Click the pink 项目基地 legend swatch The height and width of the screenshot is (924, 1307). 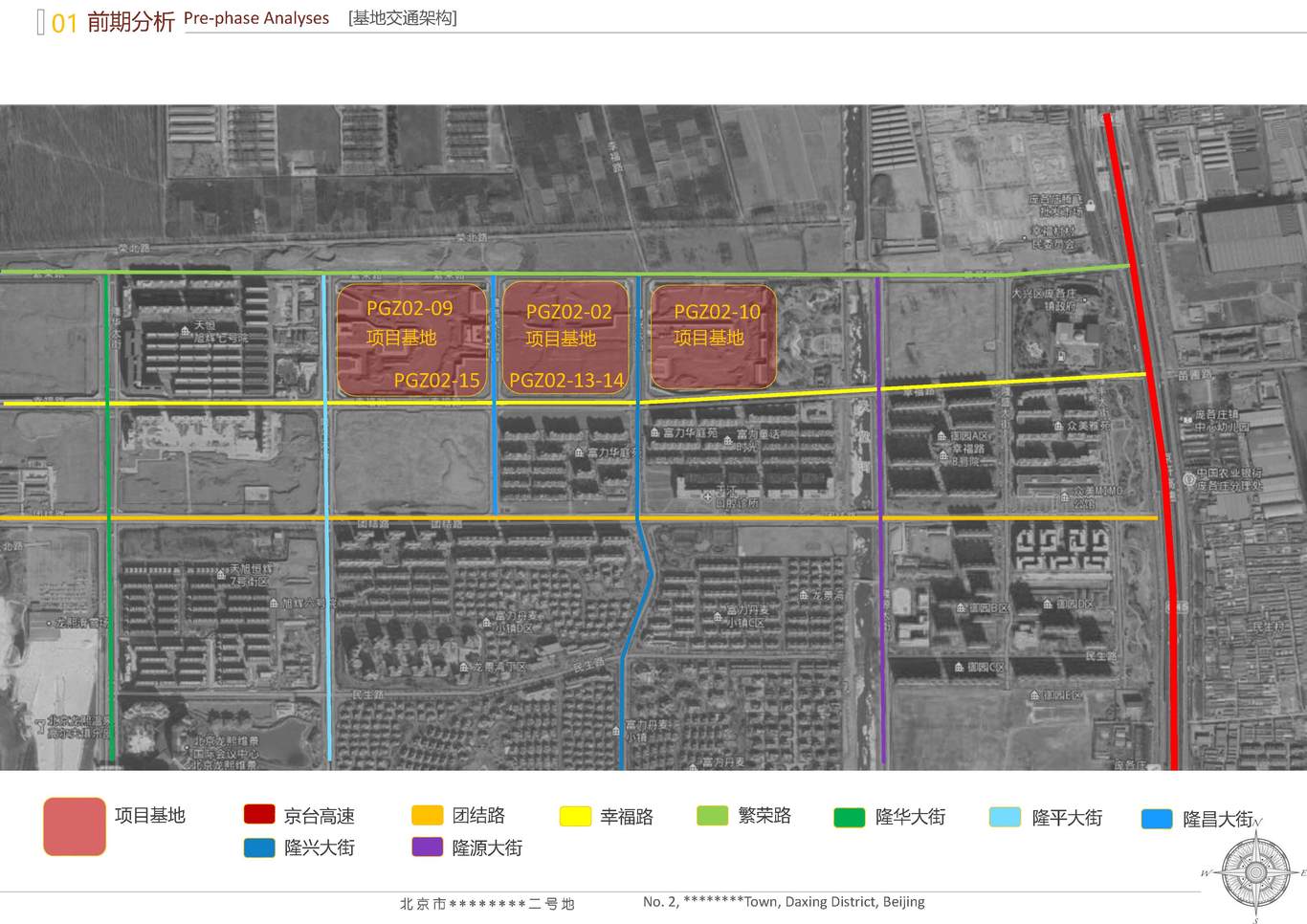(x=75, y=826)
